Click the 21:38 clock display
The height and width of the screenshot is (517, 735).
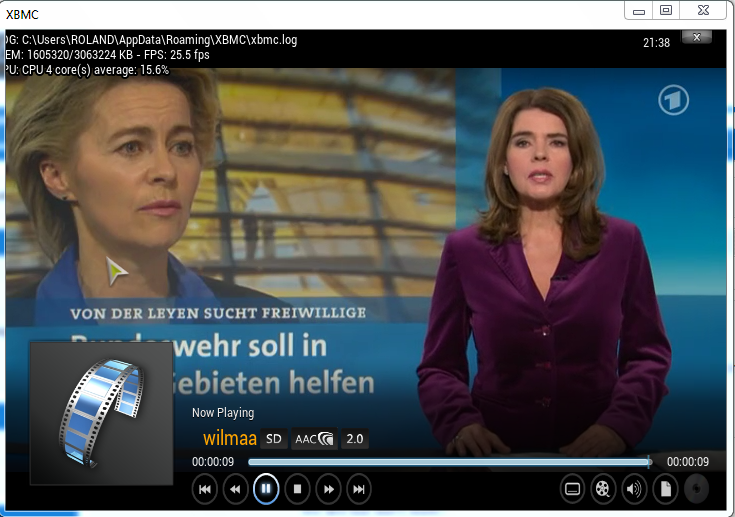click(656, 43)
